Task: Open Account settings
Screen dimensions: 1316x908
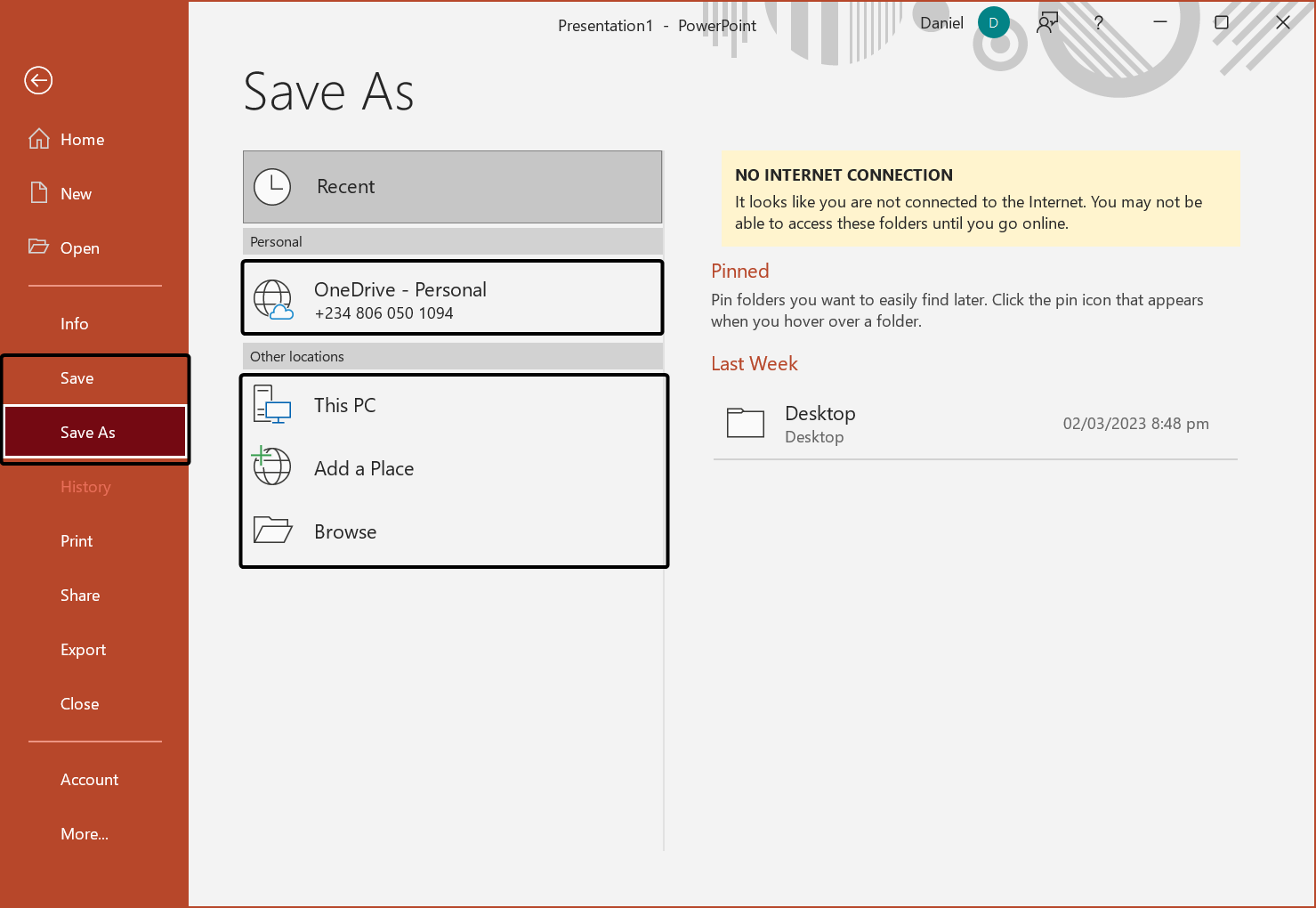Action: pos(89,780)
